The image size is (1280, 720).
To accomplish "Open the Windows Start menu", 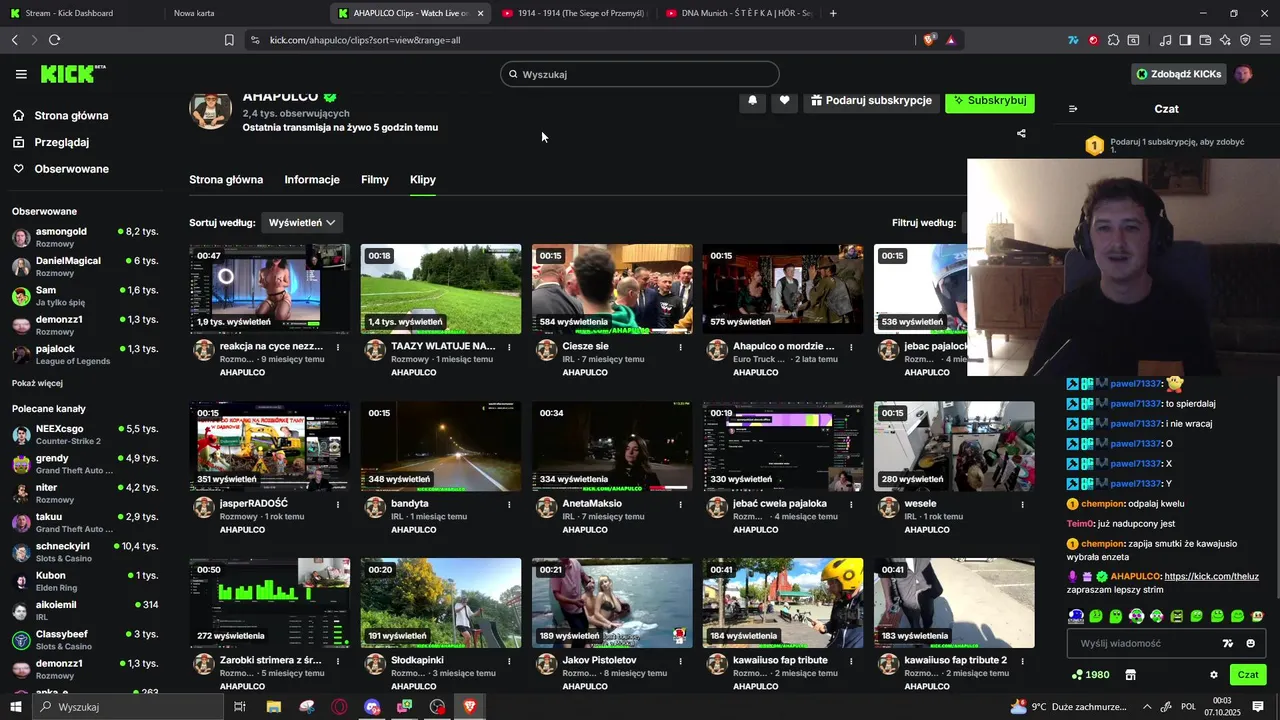I will [x=16, y=707].
